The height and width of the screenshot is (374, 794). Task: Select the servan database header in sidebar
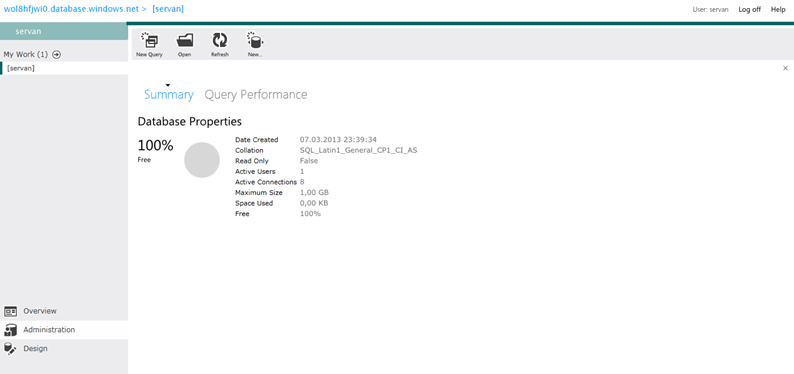coord(64,31)
